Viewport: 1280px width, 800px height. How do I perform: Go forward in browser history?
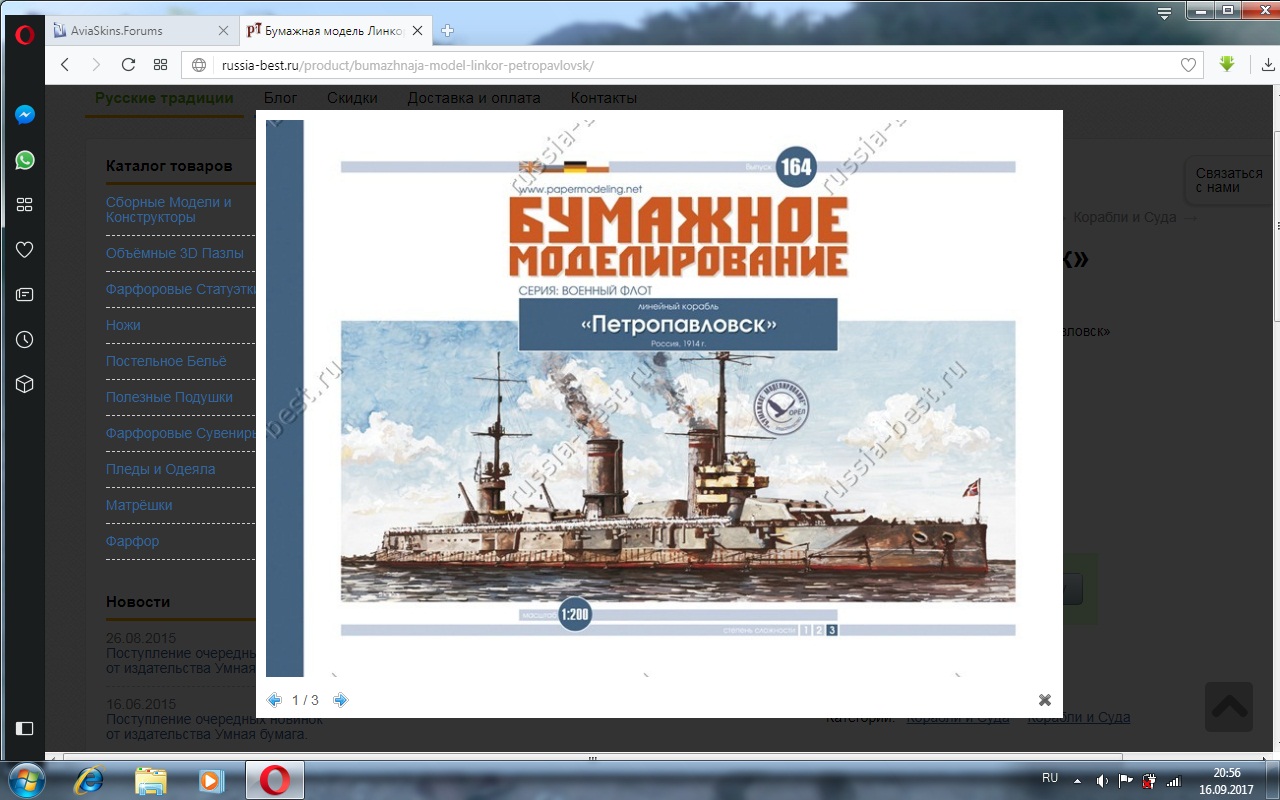pyautogui.click(x=96, y=65)
